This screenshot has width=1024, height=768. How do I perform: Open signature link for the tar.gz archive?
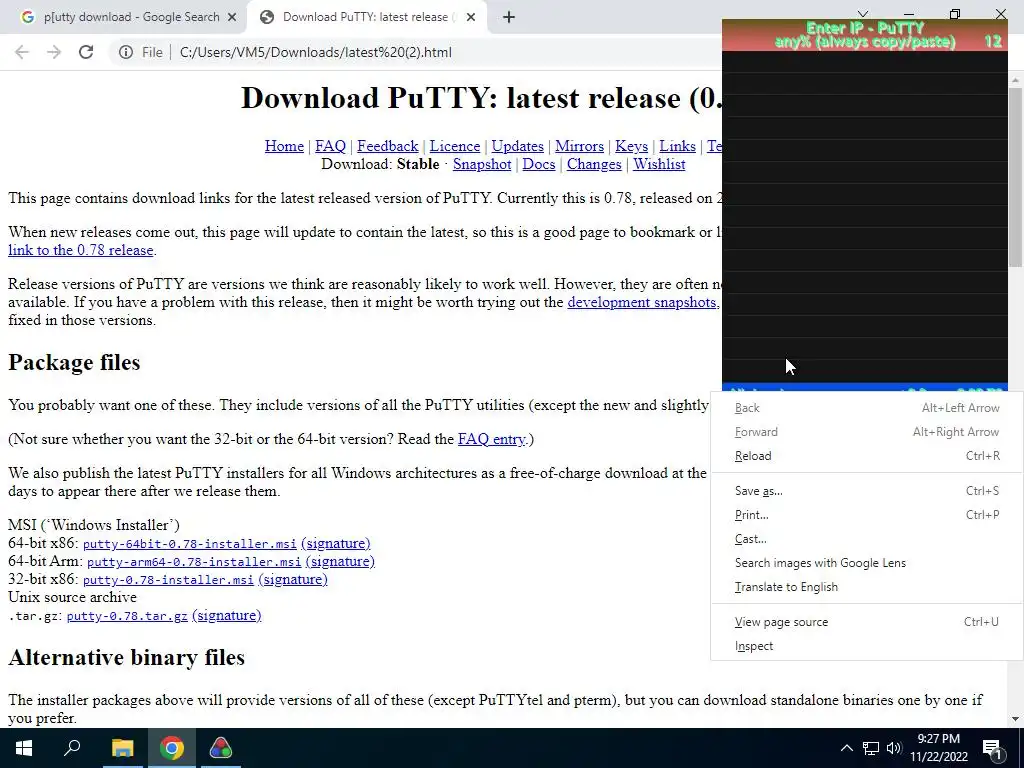(227, 616)
